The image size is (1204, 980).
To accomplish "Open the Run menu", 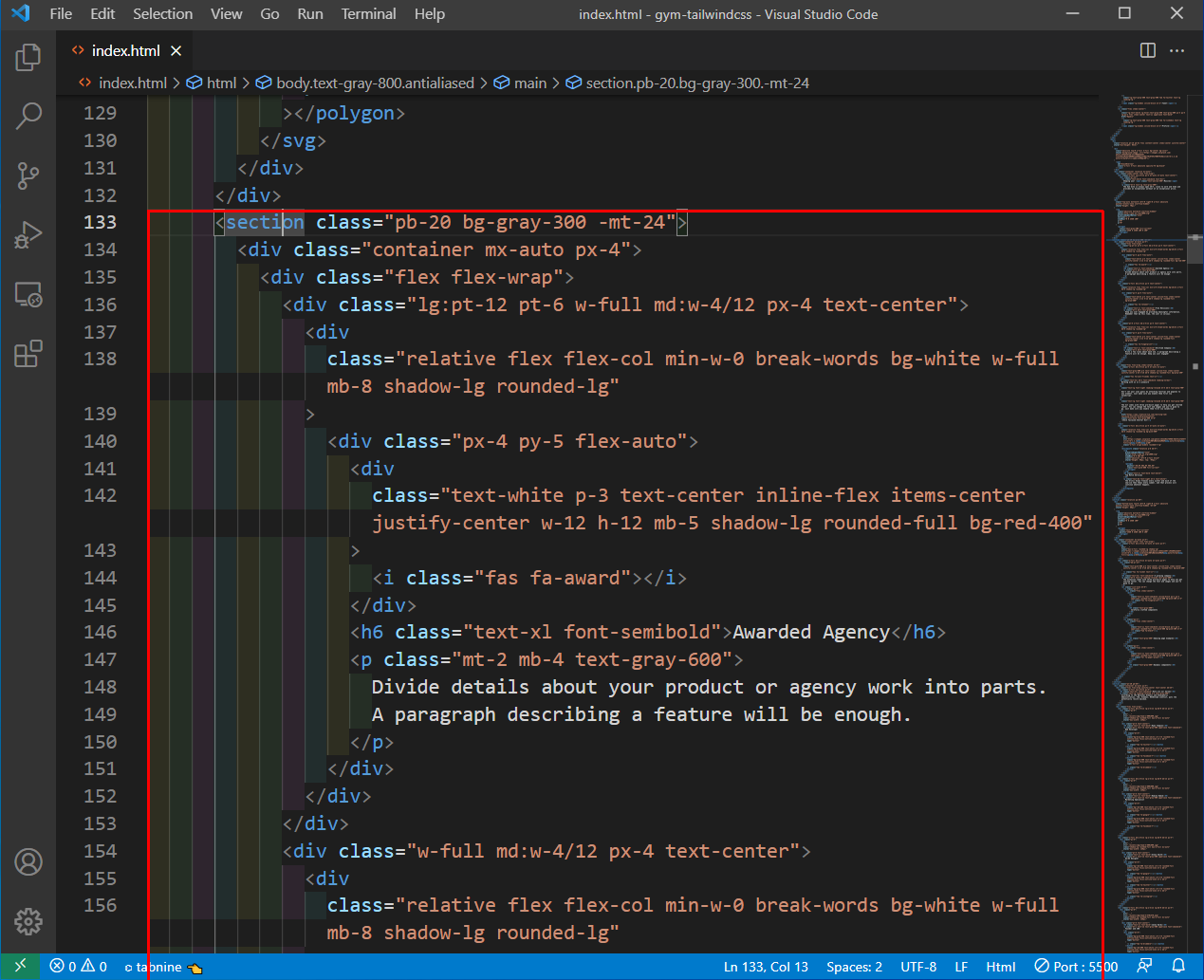I will [x=310, y=13].
